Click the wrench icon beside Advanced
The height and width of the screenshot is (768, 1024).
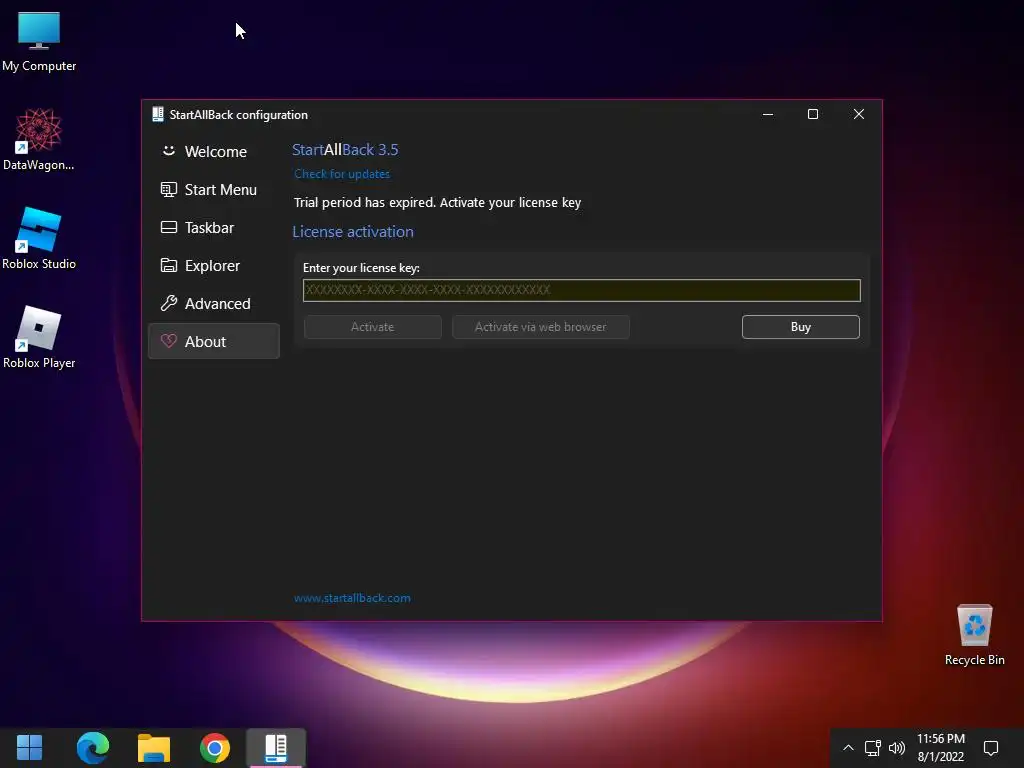coord(168,303)
